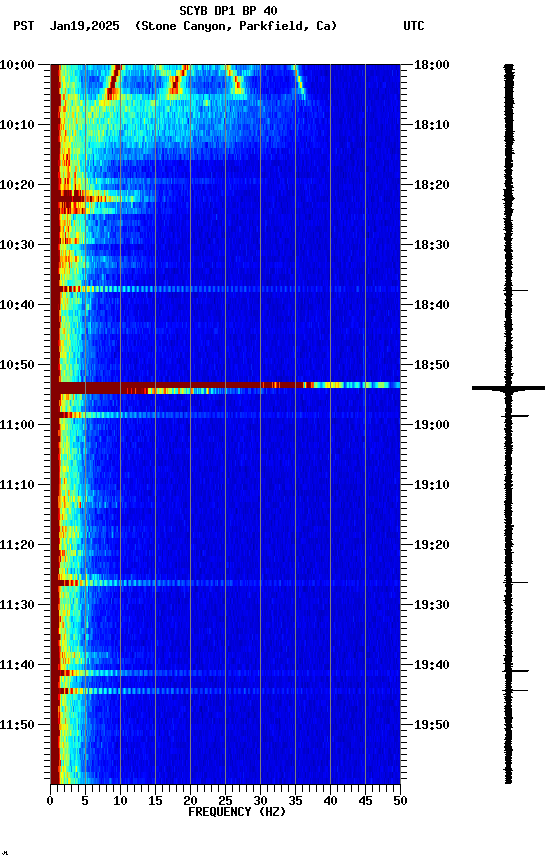Click the frequency axis label 50
The height and width of the screenshot is (864, 552).
400,801
